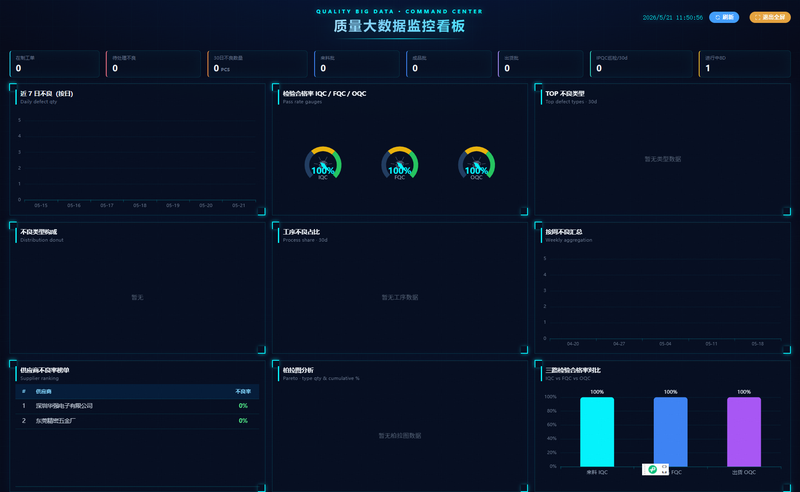Click the 04-20 date on weekly chart

[x=573, y=344]
